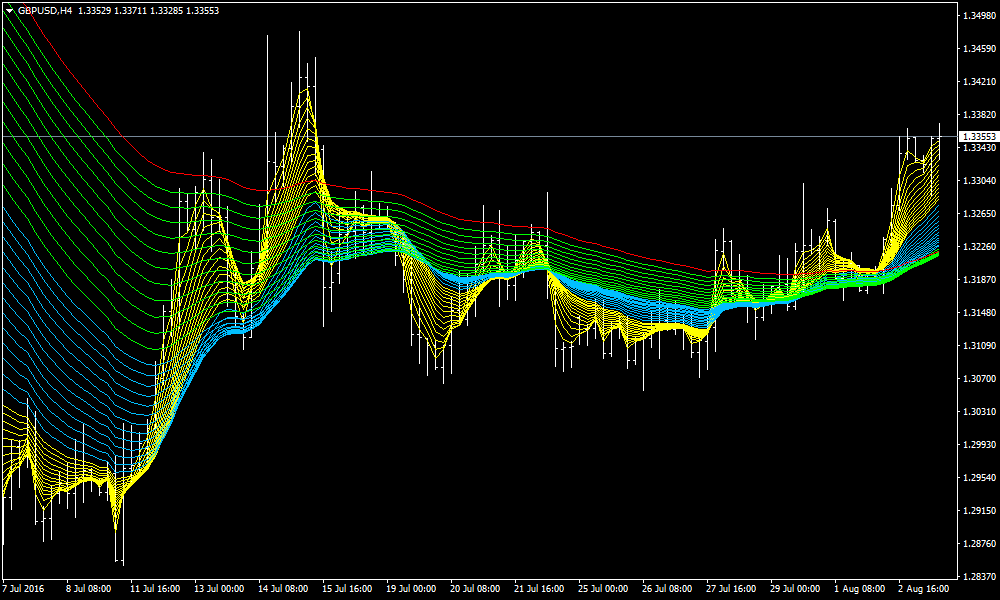
Task: Click the 1.30700 price axis label
Action: (x=977, y=379)
